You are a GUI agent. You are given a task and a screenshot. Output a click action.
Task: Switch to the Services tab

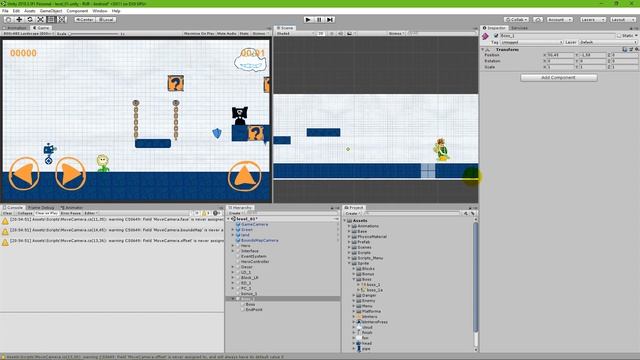tap(519, 28)
